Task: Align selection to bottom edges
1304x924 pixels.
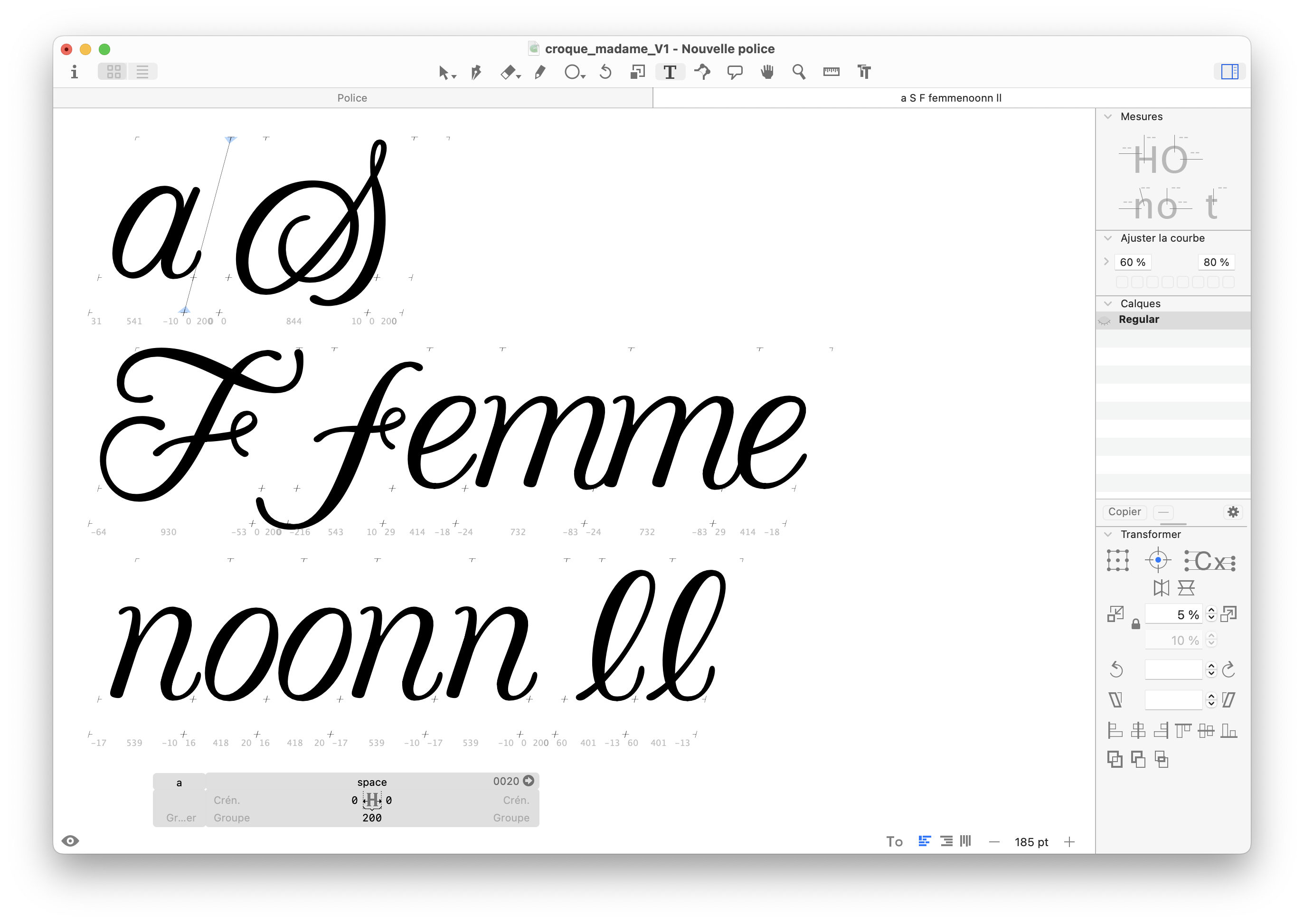Action: (x=1229, y=731)
